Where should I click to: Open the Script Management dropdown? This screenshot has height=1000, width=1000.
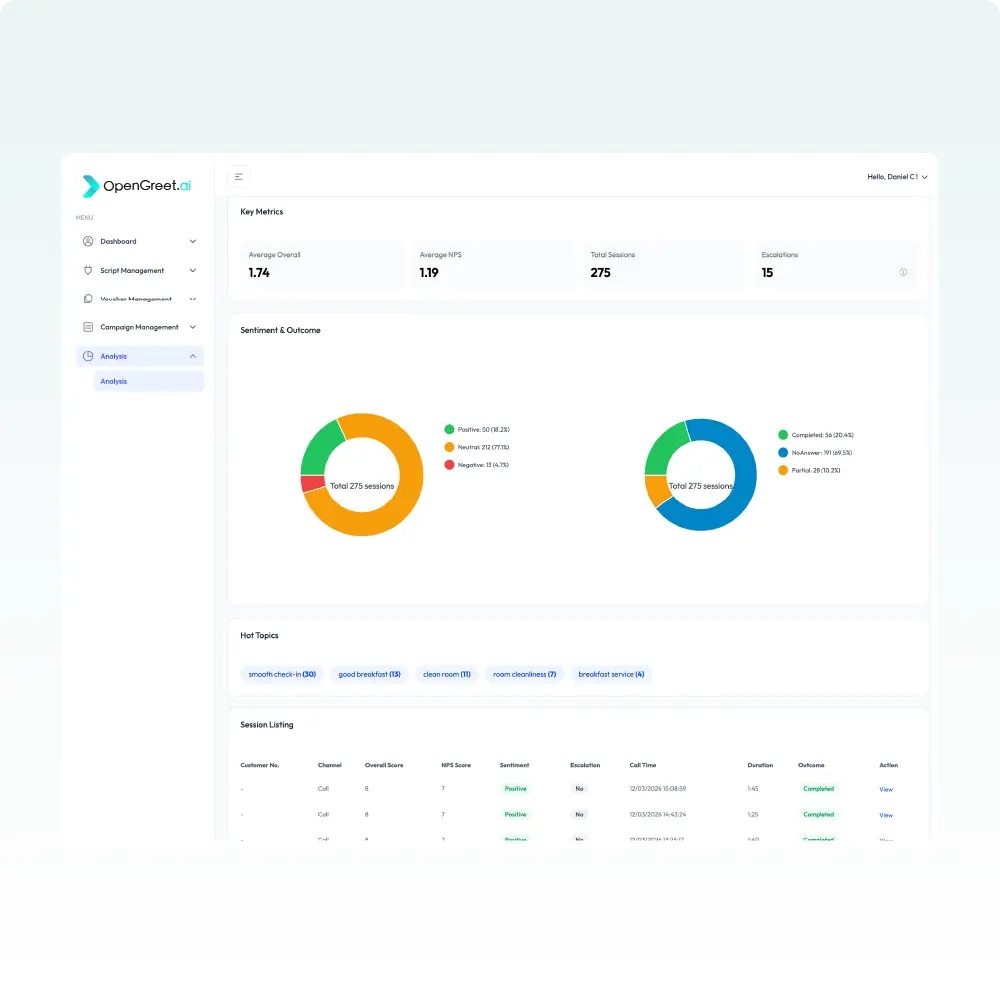(x=192, y=270)
